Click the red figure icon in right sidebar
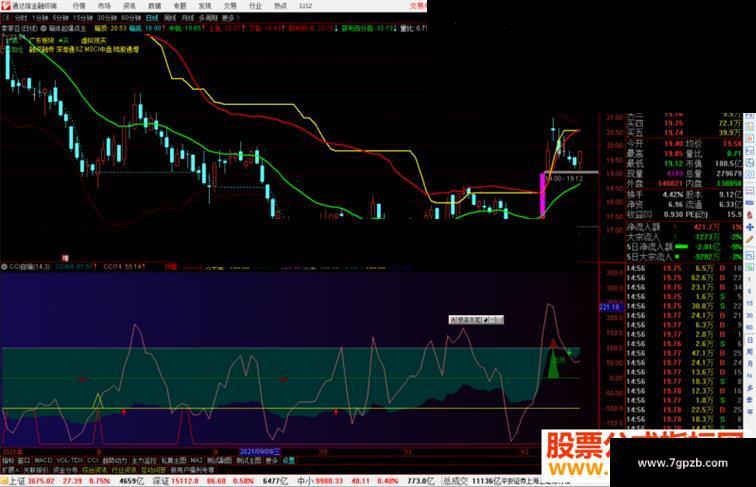 (x=750, y=215)
